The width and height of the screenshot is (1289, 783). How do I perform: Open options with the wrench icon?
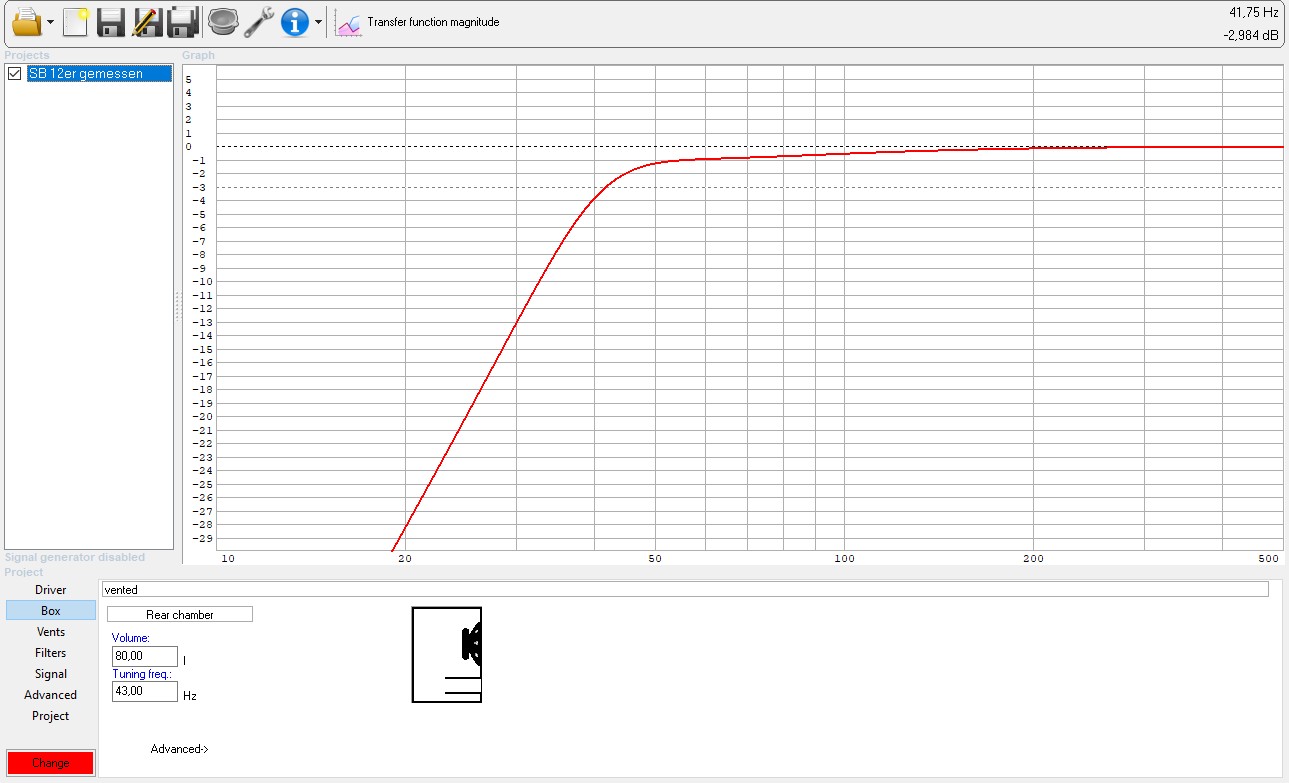(x=259, y=21)
